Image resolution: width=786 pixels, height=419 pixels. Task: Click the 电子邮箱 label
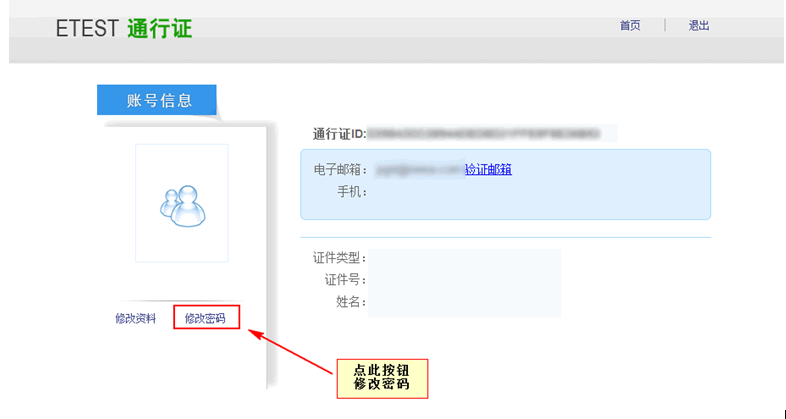point(341,170)
